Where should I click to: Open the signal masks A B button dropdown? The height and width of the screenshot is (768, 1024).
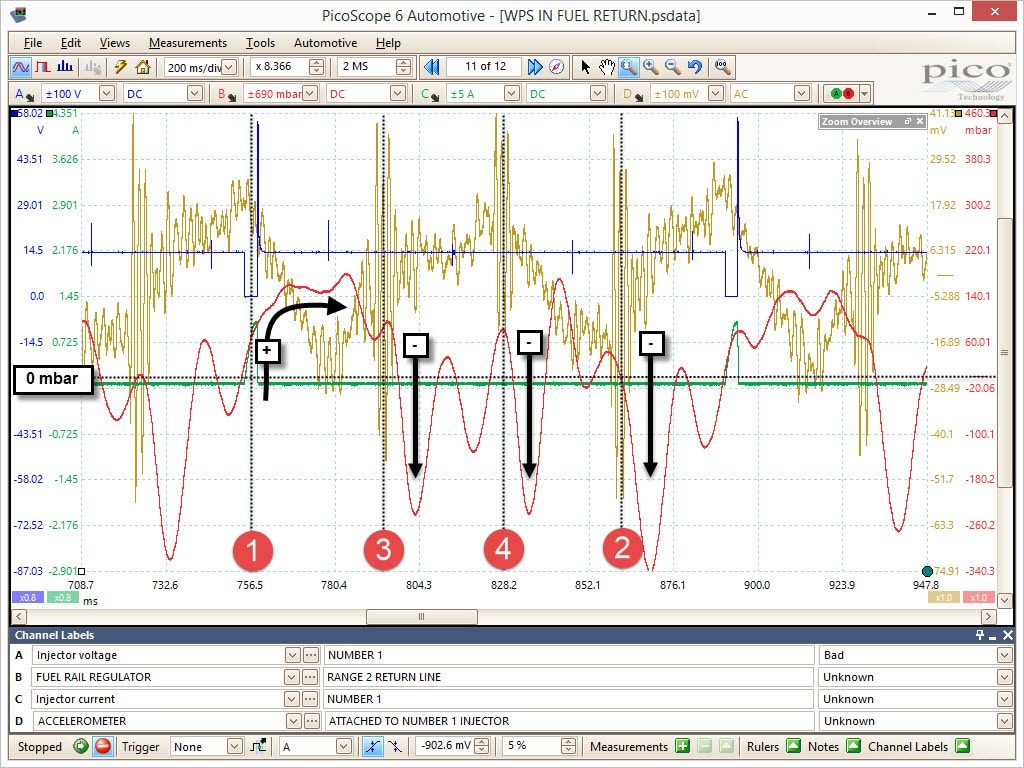tap(865, 93)
